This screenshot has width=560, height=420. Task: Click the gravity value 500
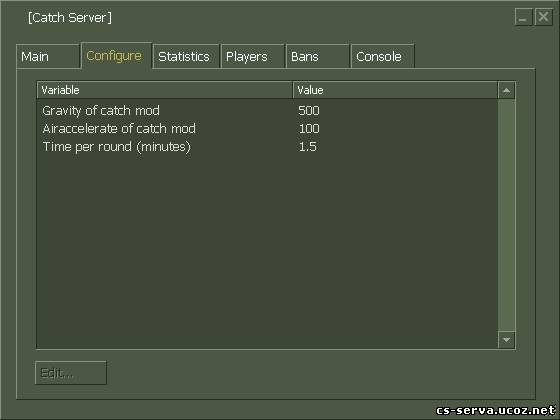[309, 111]
